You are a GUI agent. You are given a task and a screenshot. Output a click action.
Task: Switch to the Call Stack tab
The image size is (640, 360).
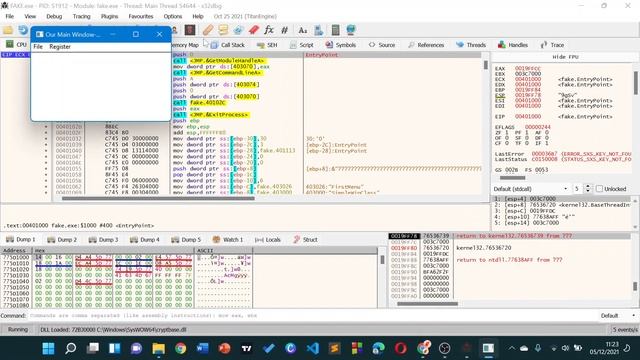point(228,45)
